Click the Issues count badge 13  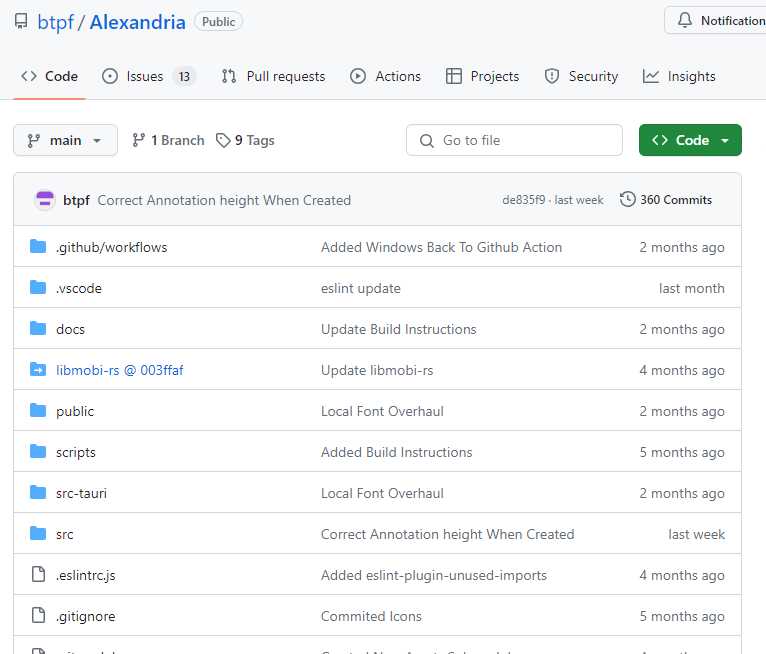coord(184,77)
